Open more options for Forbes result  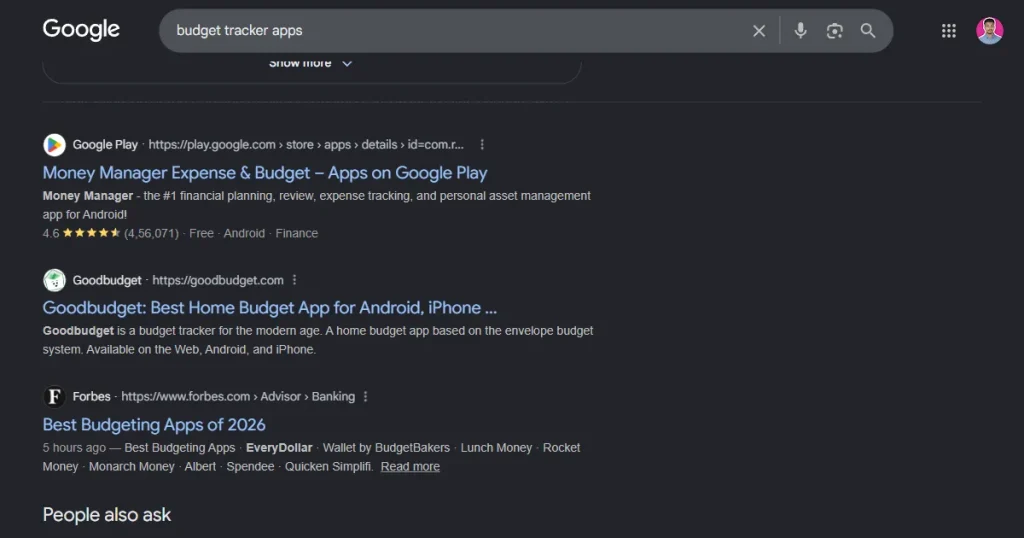pyautogui.click(x=366, y=396)
